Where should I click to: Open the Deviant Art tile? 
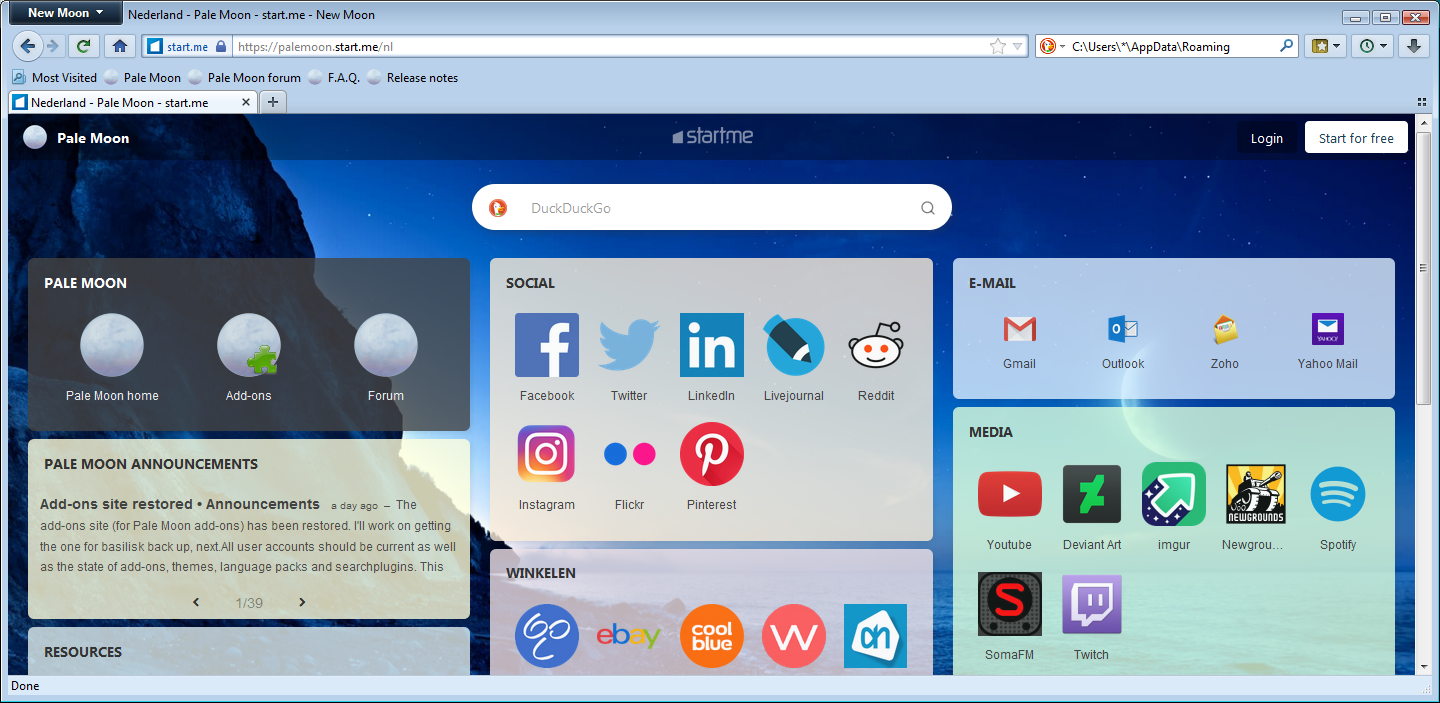click(x=1092, y=494)
